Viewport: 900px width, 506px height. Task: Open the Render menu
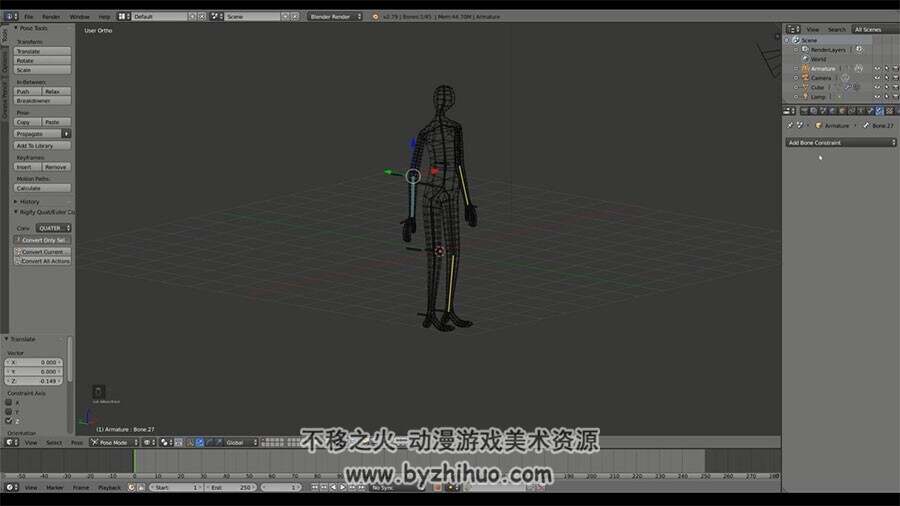[x=51, y=17]
